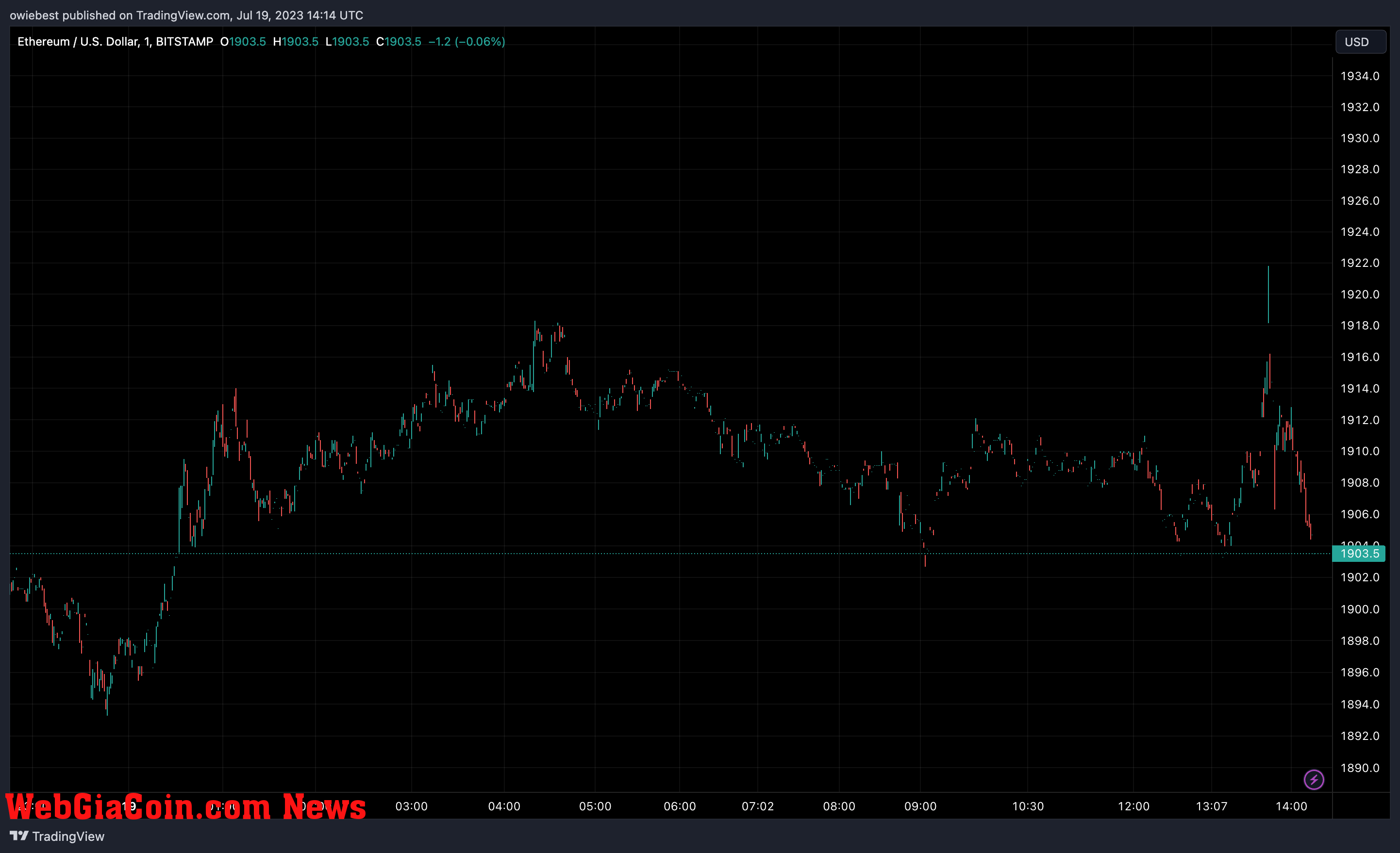Click the 1914.0 price axis label
The image size is (1400, 853).
coord(1360,389)
